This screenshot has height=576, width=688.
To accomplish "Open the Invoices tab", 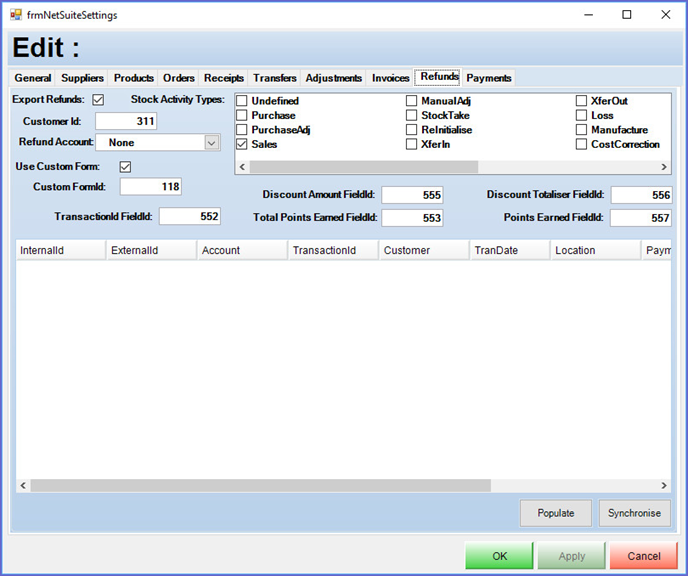I will (391, 78).
